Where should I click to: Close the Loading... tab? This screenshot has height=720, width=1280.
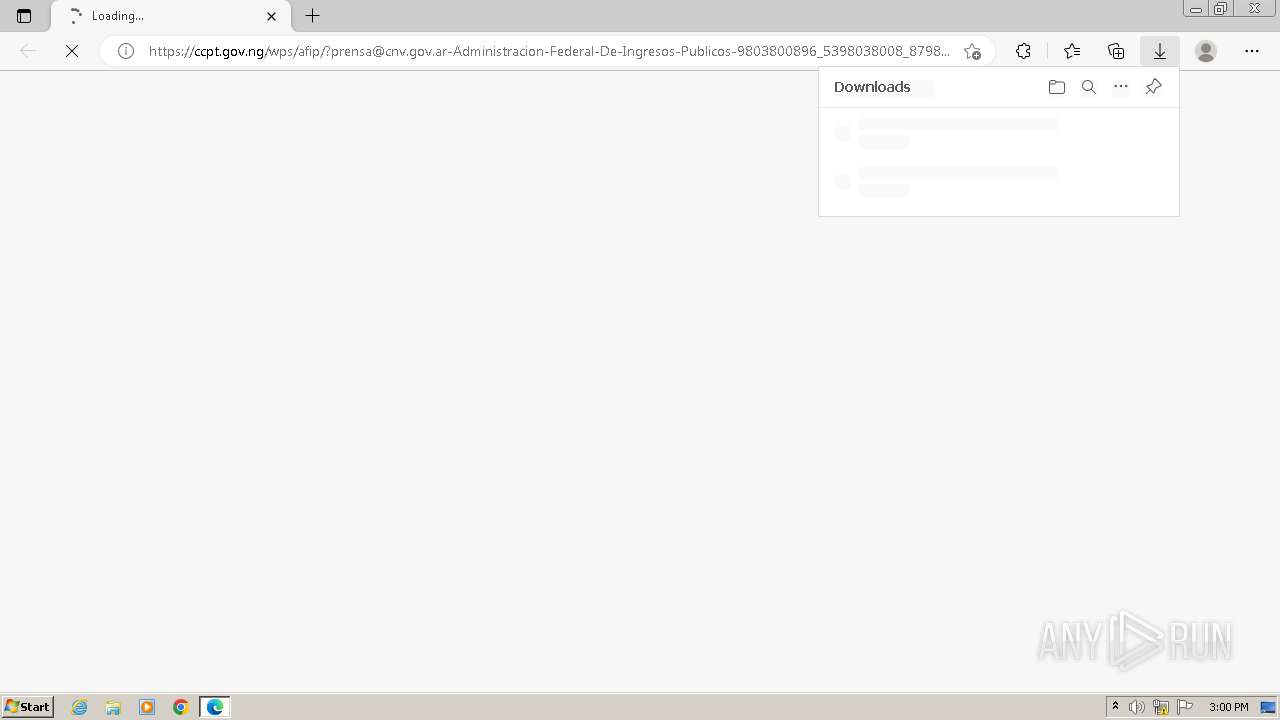point(271,16)
